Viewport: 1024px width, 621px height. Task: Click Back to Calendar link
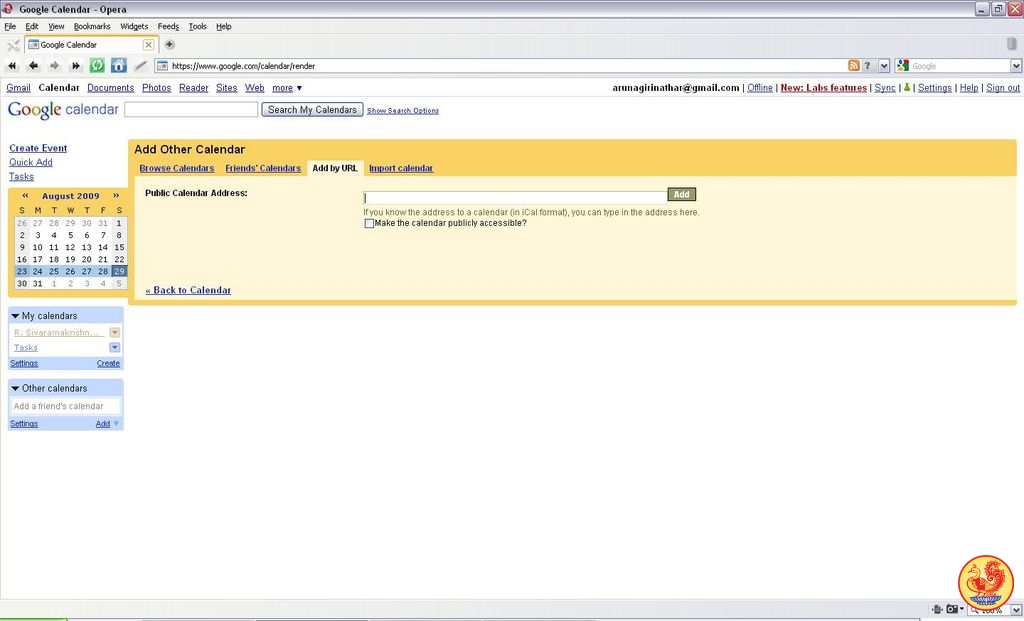pos(188,290)
